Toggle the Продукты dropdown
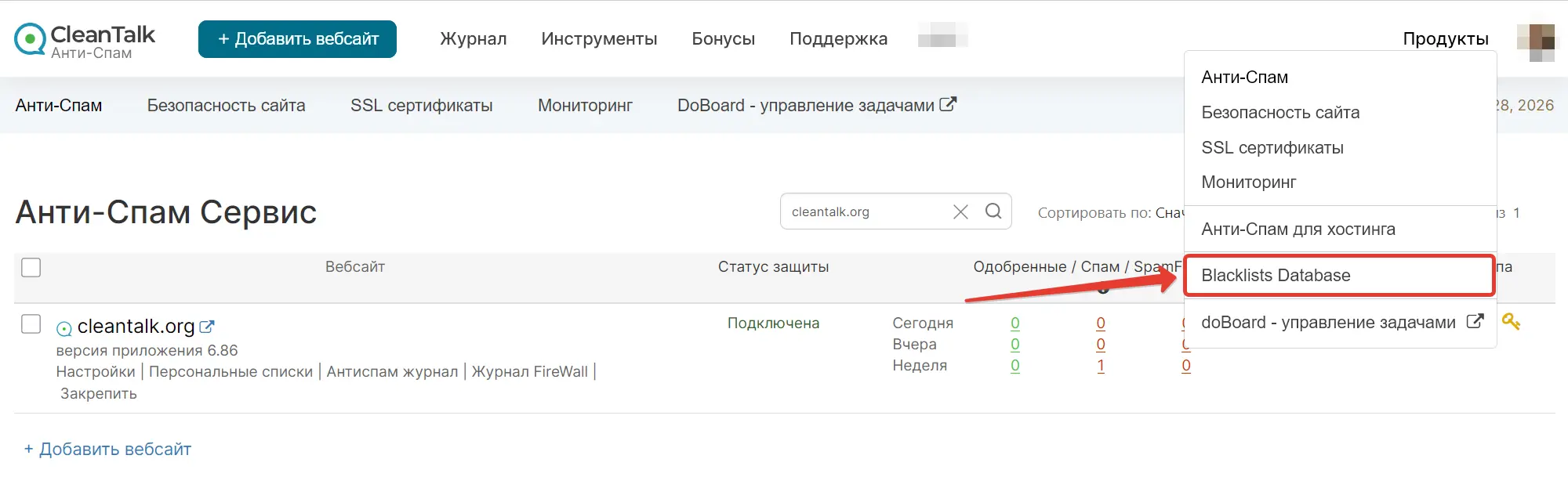1568x495 pixels. (x=1446, y=39)
